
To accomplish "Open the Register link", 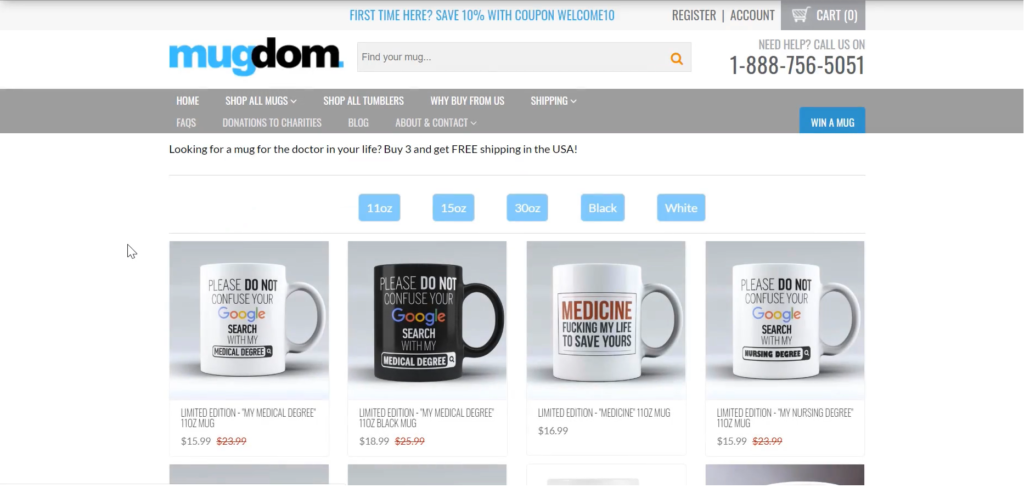I will (x=694, y=15).
